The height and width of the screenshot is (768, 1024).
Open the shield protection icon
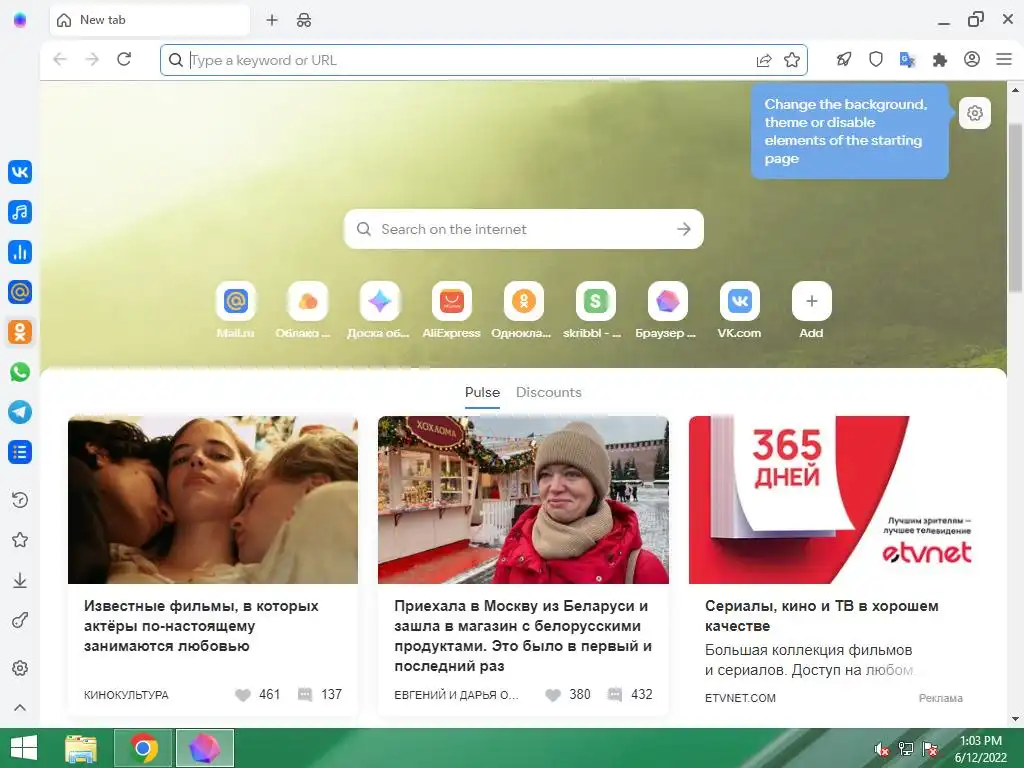click(x=876, y=59)
